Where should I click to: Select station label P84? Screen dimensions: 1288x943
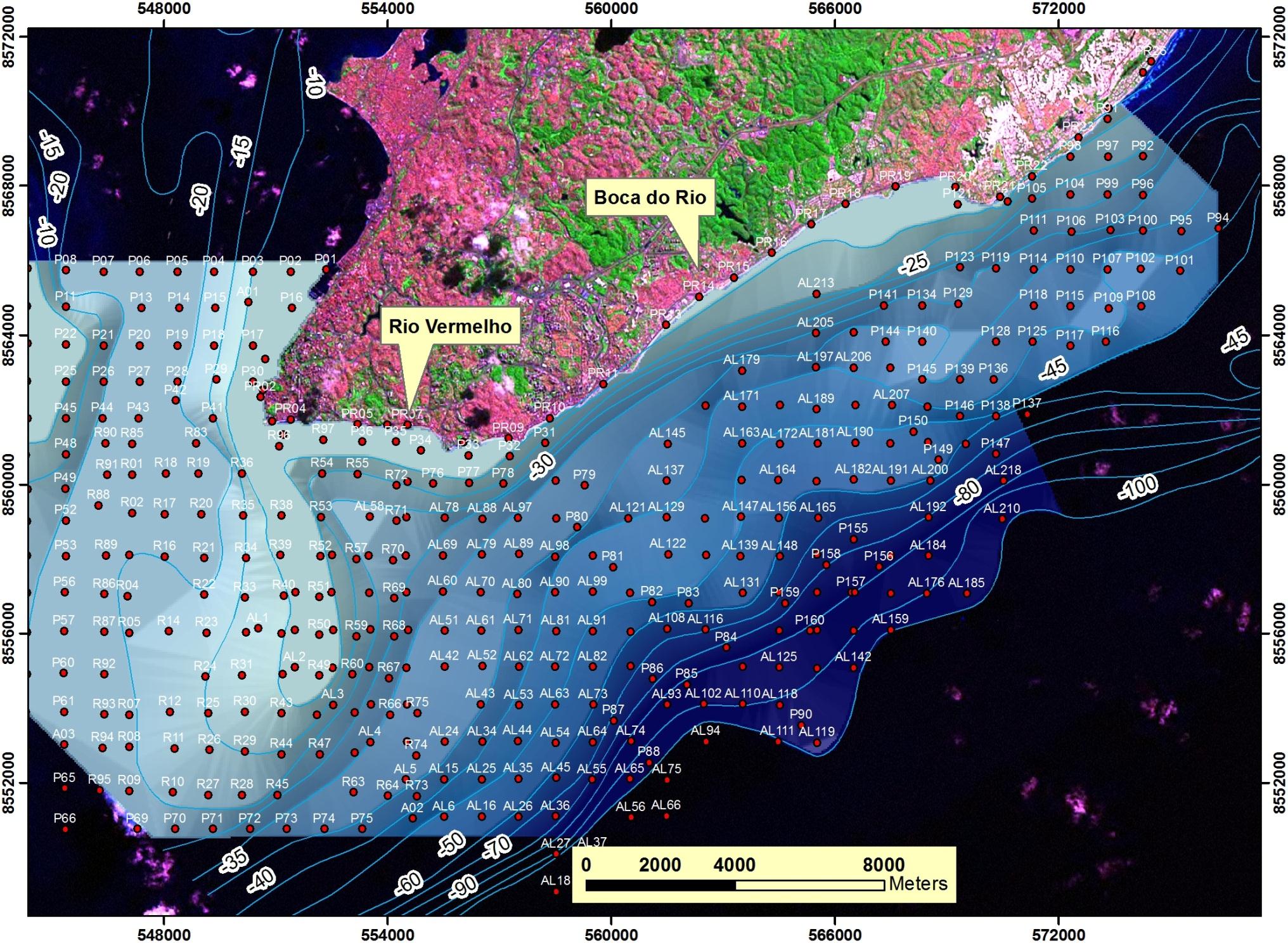click(x=726, y=637)
